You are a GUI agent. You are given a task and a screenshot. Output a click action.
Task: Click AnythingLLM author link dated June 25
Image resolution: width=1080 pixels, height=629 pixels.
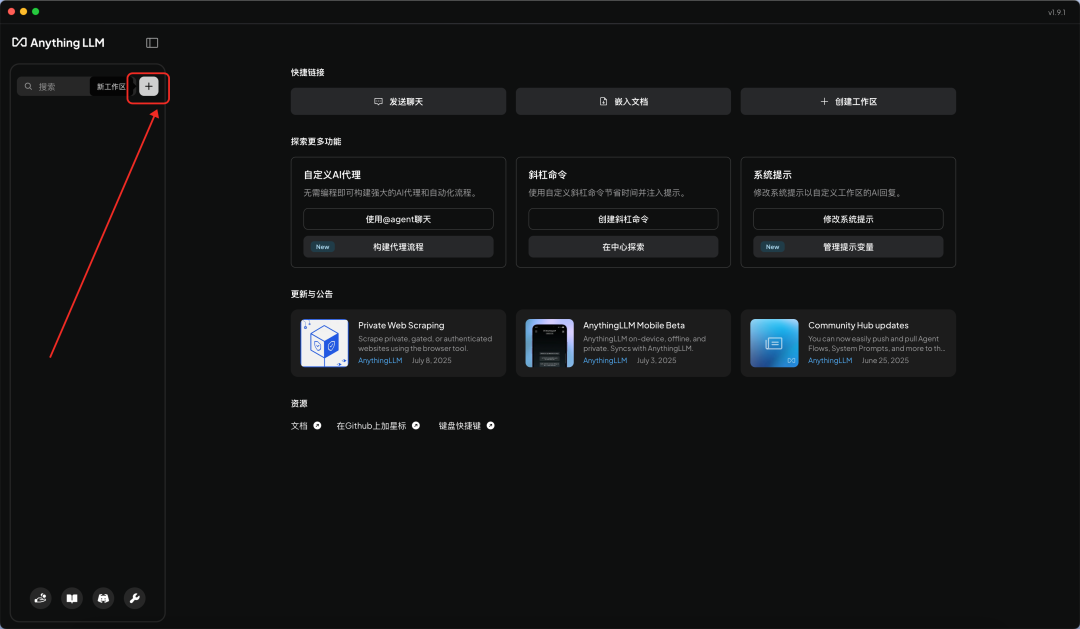point(830,360)
